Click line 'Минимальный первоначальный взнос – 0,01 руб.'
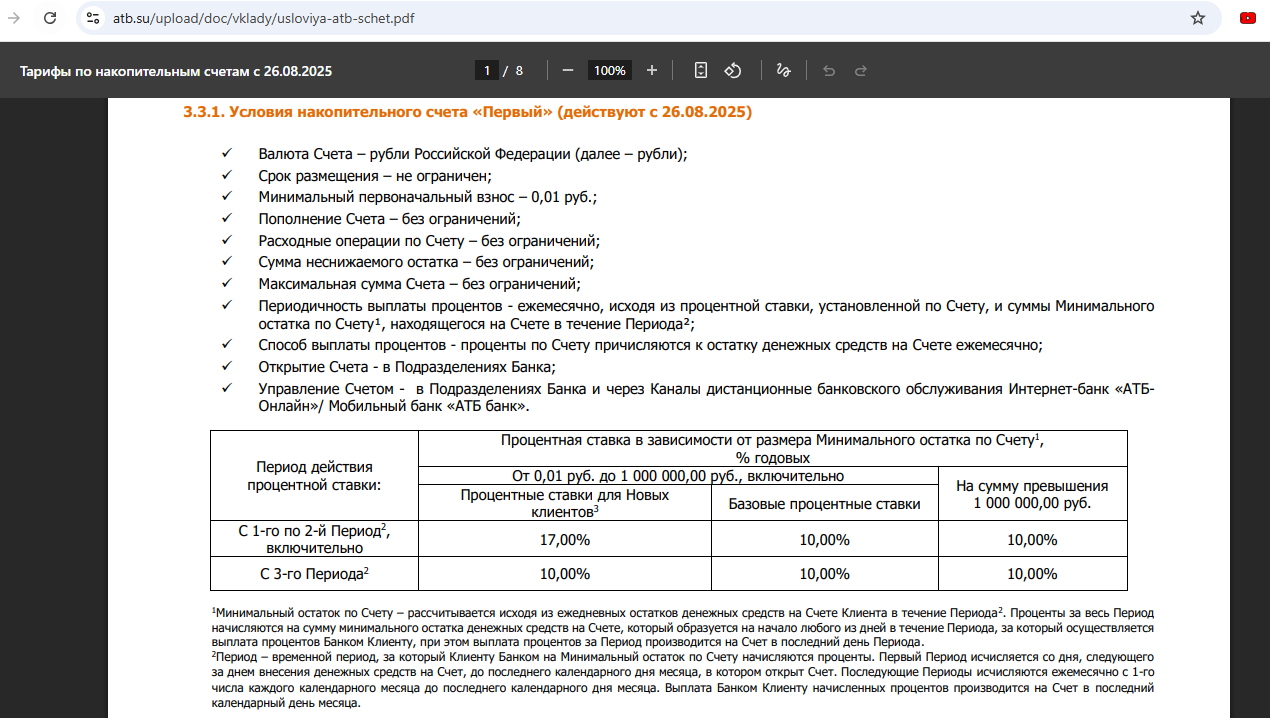The width and height of the screenshot is (1270, 718). [427, 197]
